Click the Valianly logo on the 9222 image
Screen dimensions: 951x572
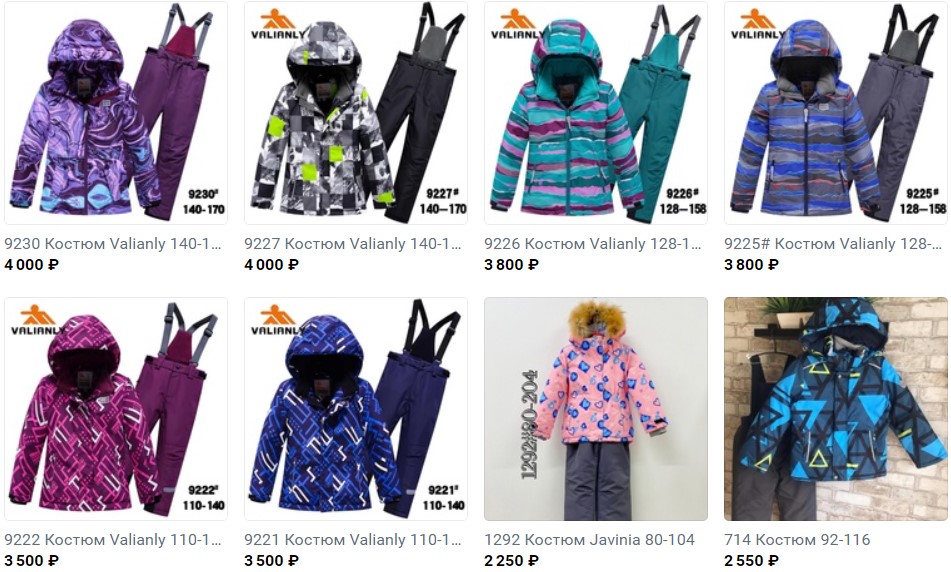click(38, 320)
